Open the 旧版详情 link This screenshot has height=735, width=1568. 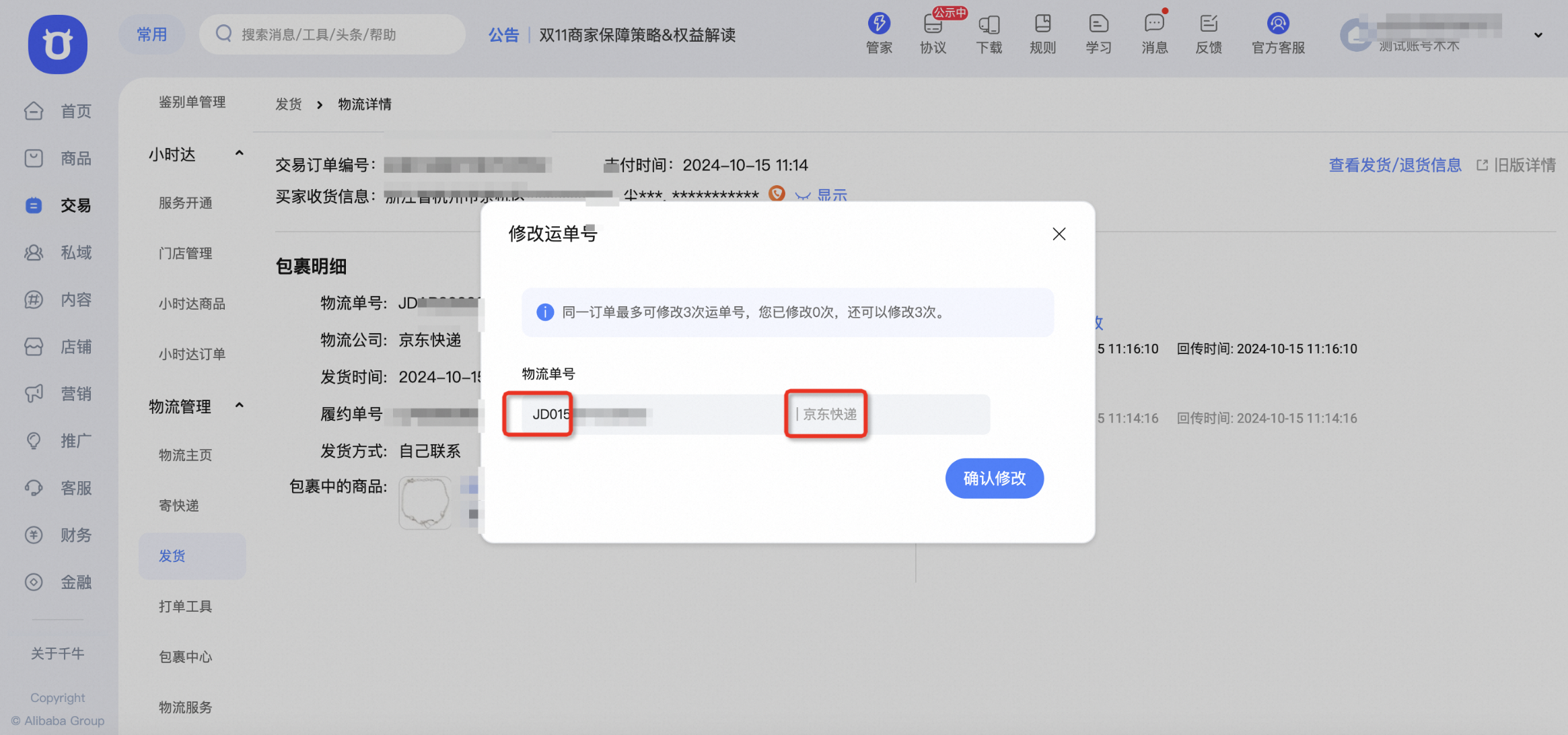tap(1517, 166)
